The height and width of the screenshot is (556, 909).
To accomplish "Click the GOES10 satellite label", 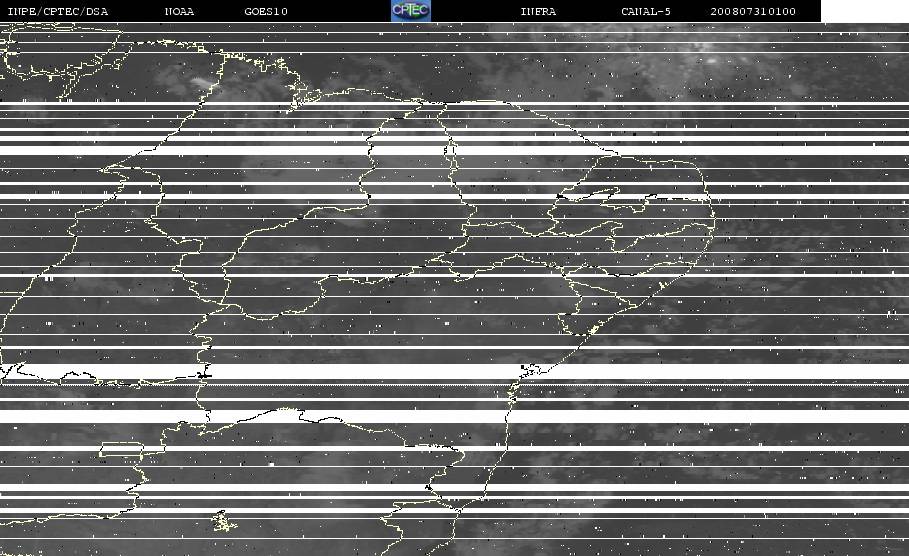I will 266,11.
